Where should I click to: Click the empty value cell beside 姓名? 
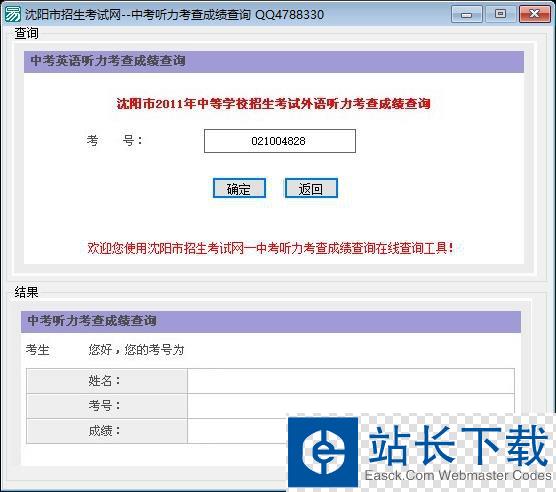point(351,381)
